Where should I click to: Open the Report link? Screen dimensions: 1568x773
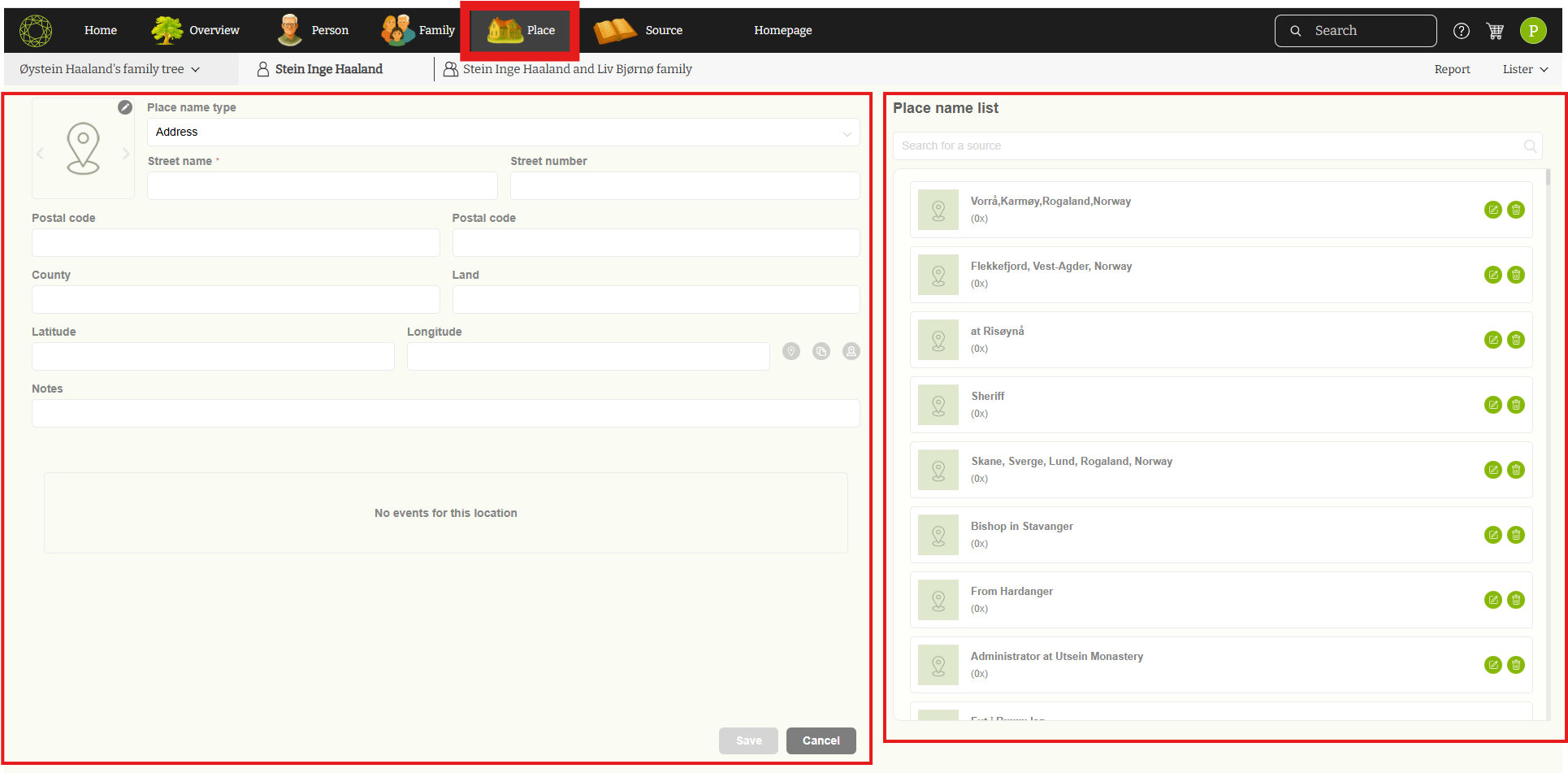pyautogui.click(x=1452, y=70)
